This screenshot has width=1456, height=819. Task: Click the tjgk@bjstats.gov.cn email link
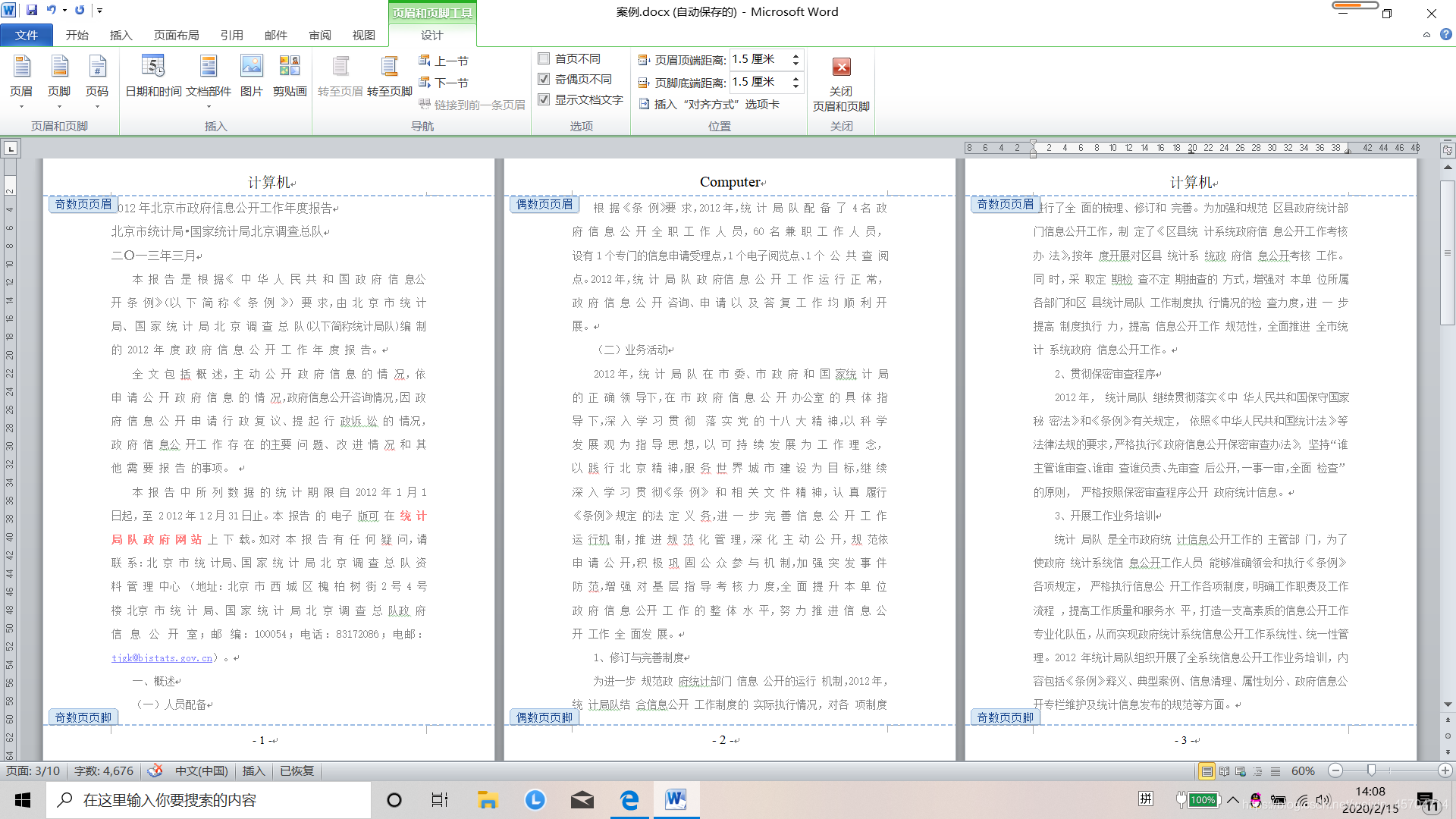(x=162, y=657)
